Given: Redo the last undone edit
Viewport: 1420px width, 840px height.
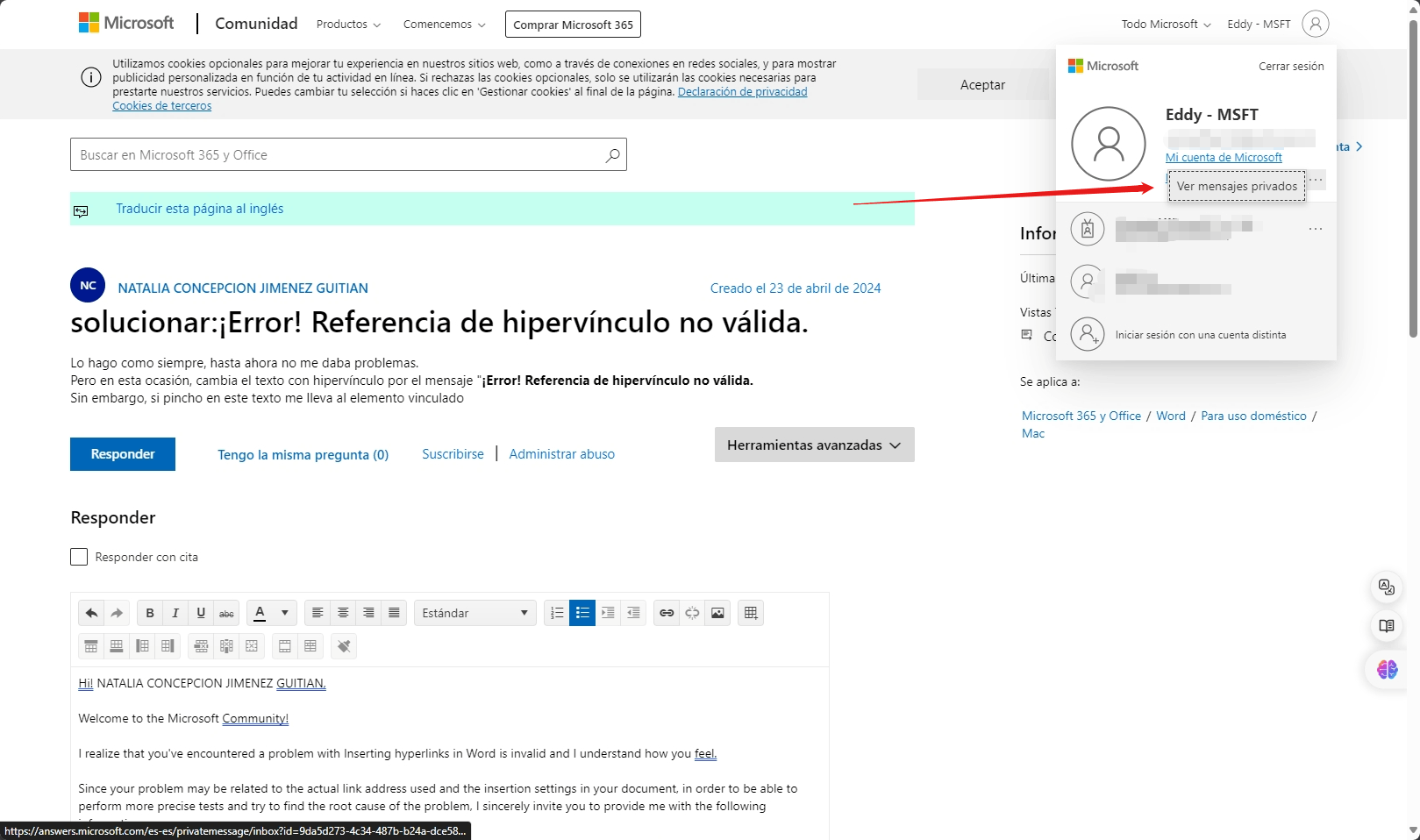Looking at the screenshot, I should (x=117, y=613).
